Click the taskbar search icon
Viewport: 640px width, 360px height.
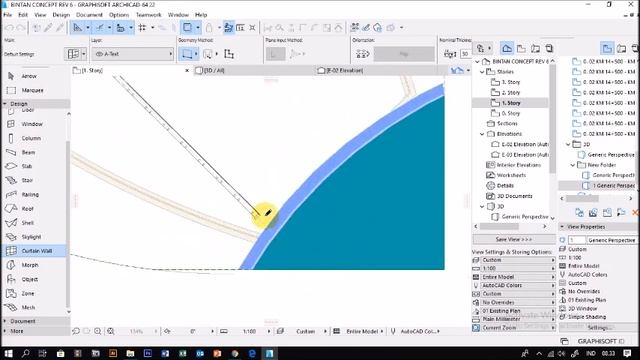tap(25, 353)
